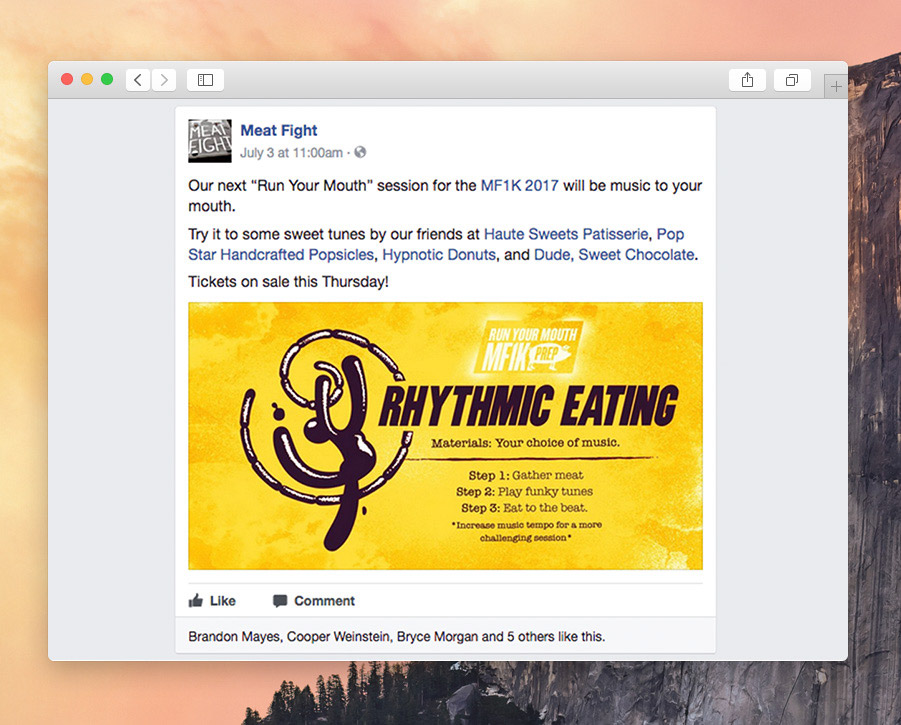Click the globe public privacy icon

point(360,152)
